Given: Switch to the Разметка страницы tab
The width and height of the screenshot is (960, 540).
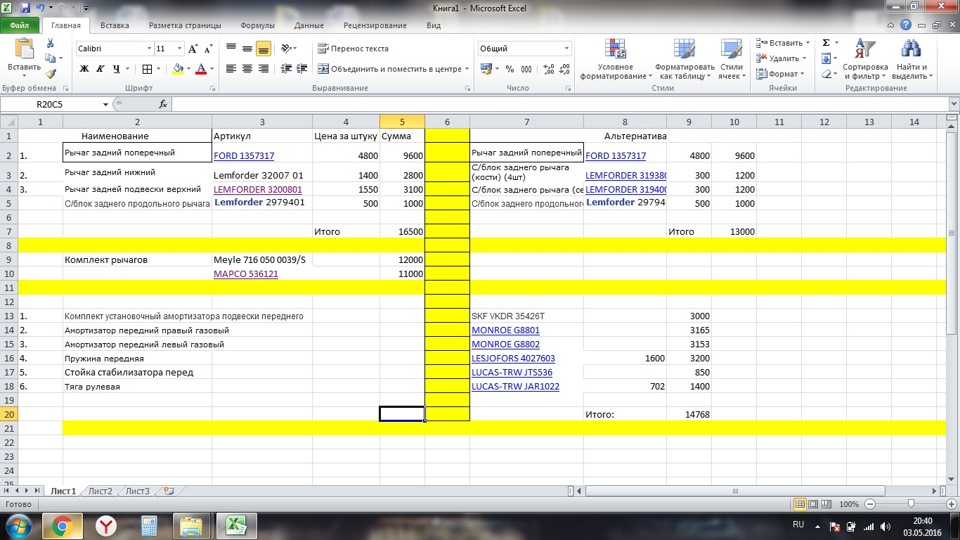Looking at the screenshot, I should tap(185, 26).
